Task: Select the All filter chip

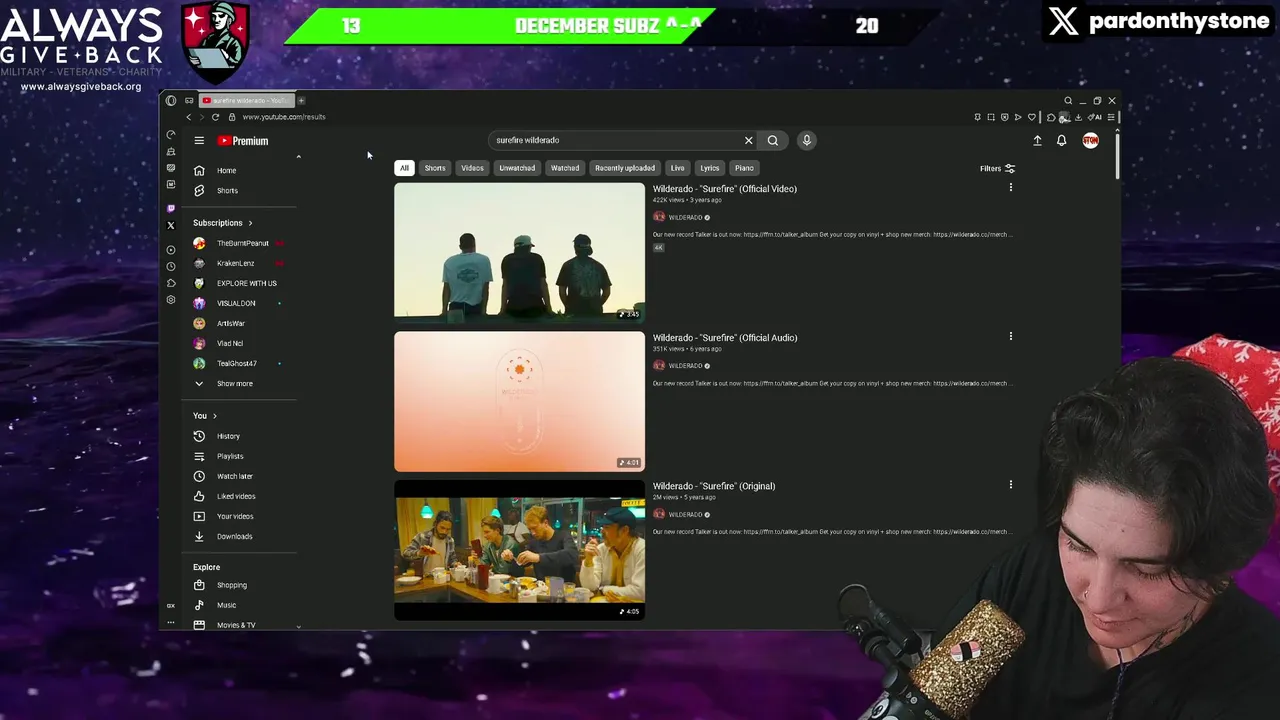Action: (404, 168)
